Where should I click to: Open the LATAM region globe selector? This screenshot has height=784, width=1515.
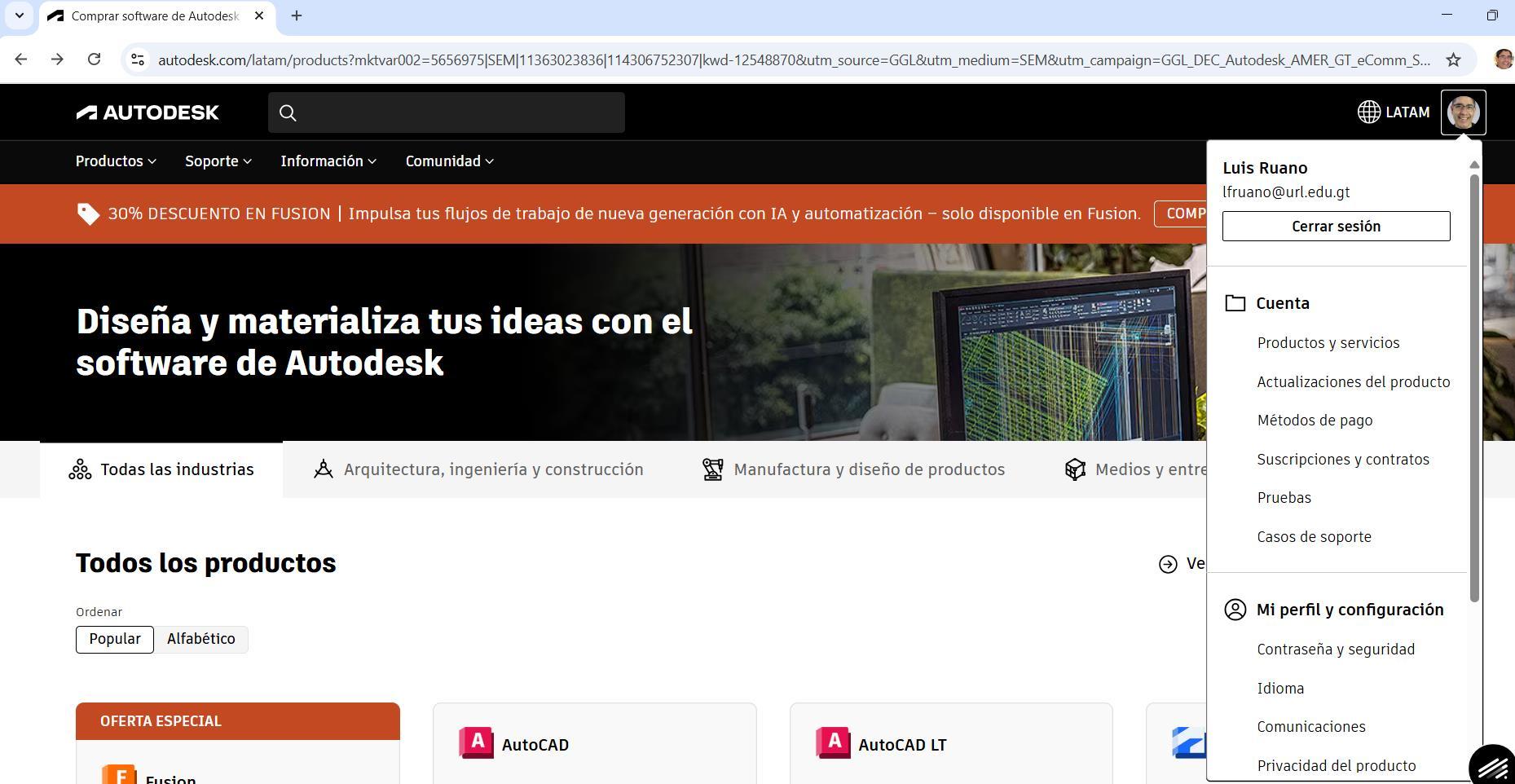(1393, 112)
